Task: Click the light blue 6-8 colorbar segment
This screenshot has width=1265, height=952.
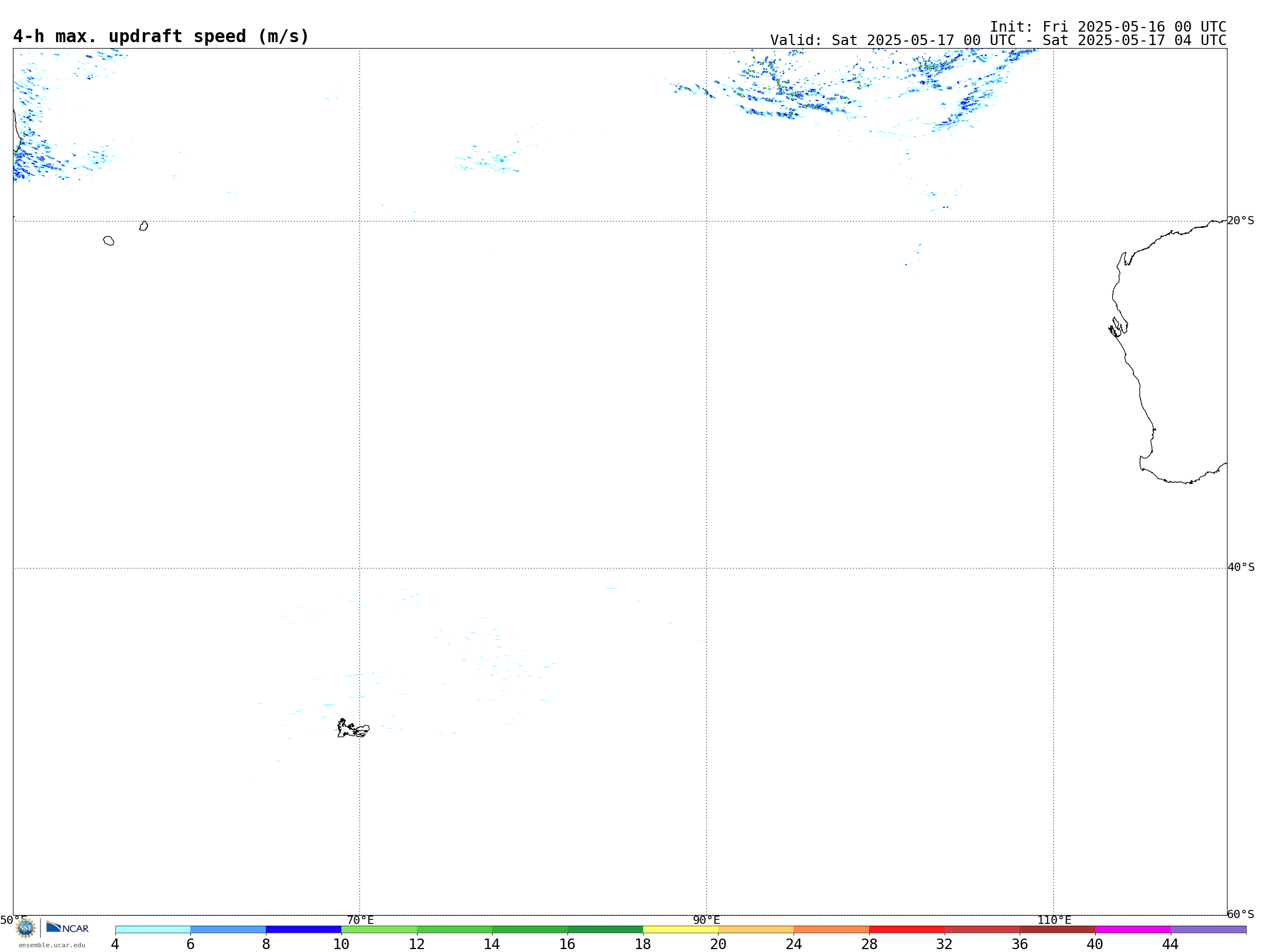Action: coord(228,930)
